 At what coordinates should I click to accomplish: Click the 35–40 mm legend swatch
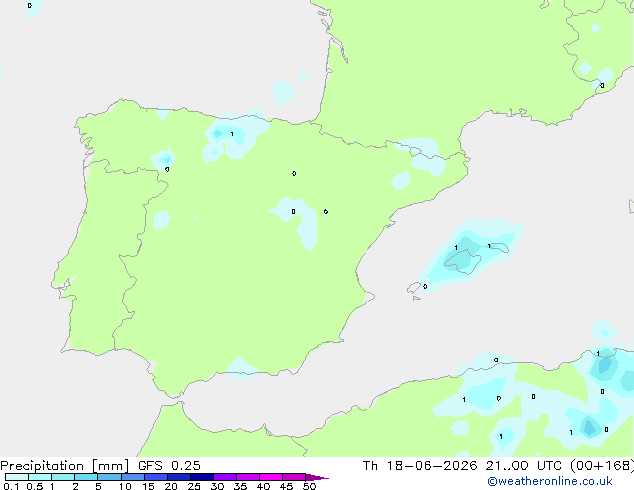247,477
